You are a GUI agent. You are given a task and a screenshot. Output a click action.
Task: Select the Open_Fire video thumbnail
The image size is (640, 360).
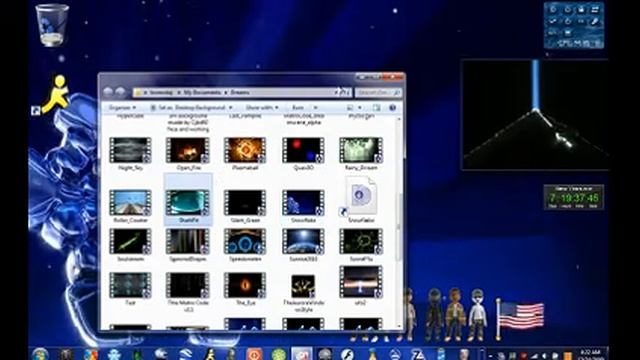coord(188,150)
